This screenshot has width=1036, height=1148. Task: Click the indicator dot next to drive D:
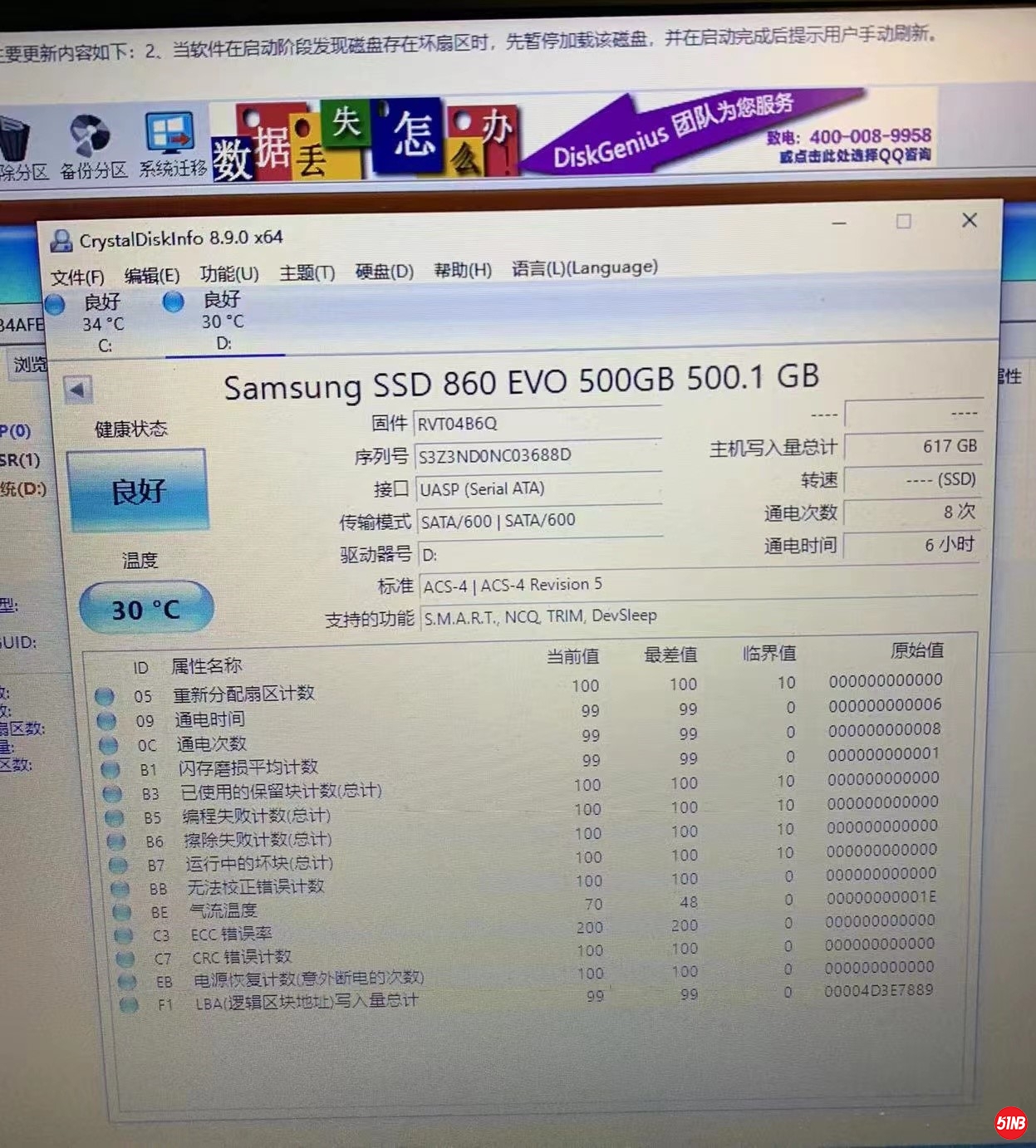(174, 303)
